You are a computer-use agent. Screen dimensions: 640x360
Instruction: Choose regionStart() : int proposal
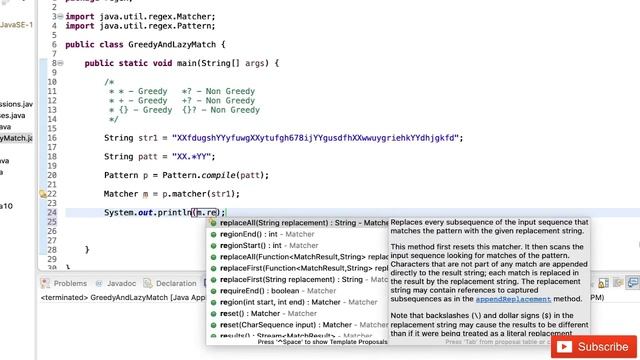(x=298, y=245)
